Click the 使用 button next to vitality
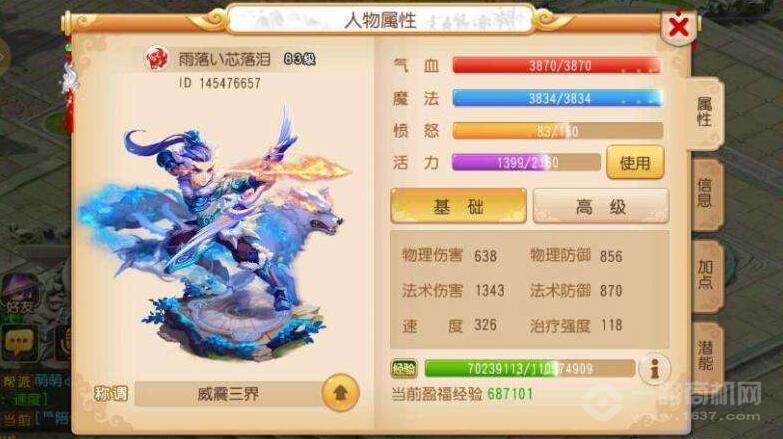Image resolution: width=783 pixels, height=439 pixels. [635, 162]
